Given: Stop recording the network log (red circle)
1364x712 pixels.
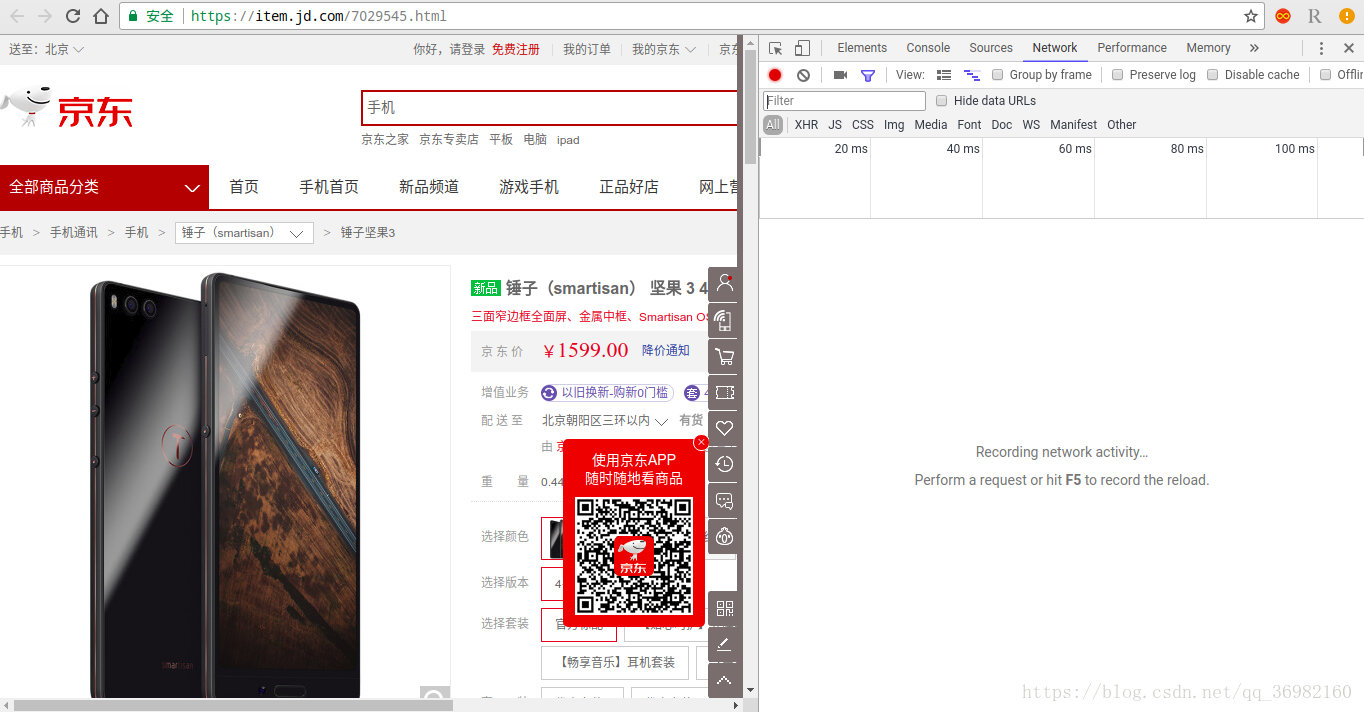Looking at the screenshot, I should pos(775,75).
